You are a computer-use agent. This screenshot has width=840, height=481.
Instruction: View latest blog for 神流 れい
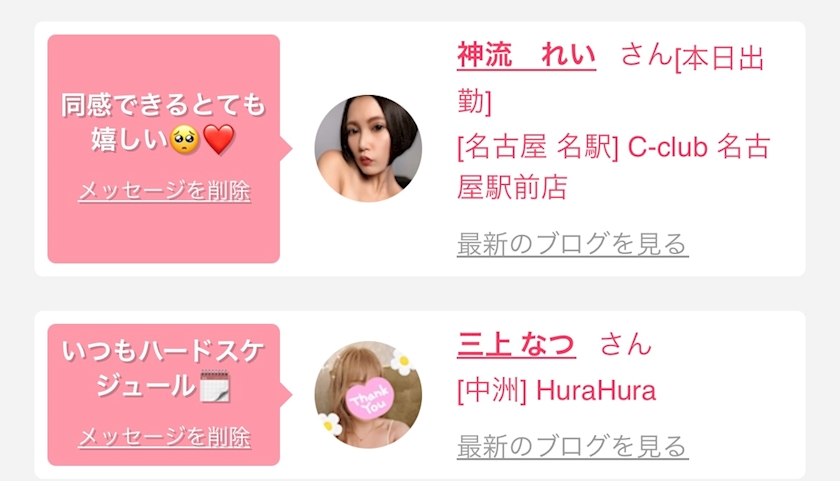tap(573, 244)
